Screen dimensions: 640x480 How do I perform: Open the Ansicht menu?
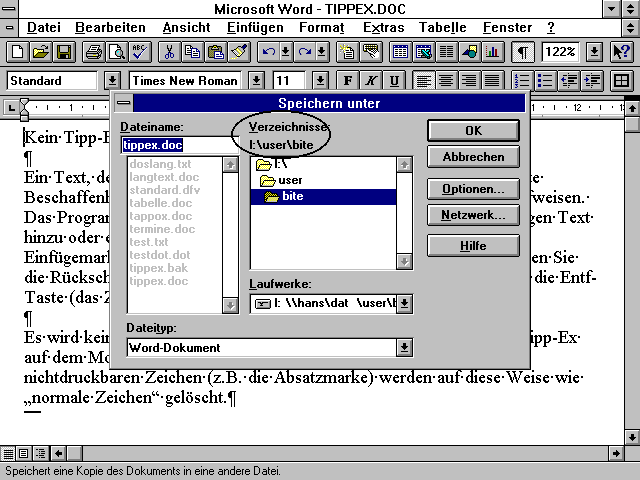[x=186, y=27]
